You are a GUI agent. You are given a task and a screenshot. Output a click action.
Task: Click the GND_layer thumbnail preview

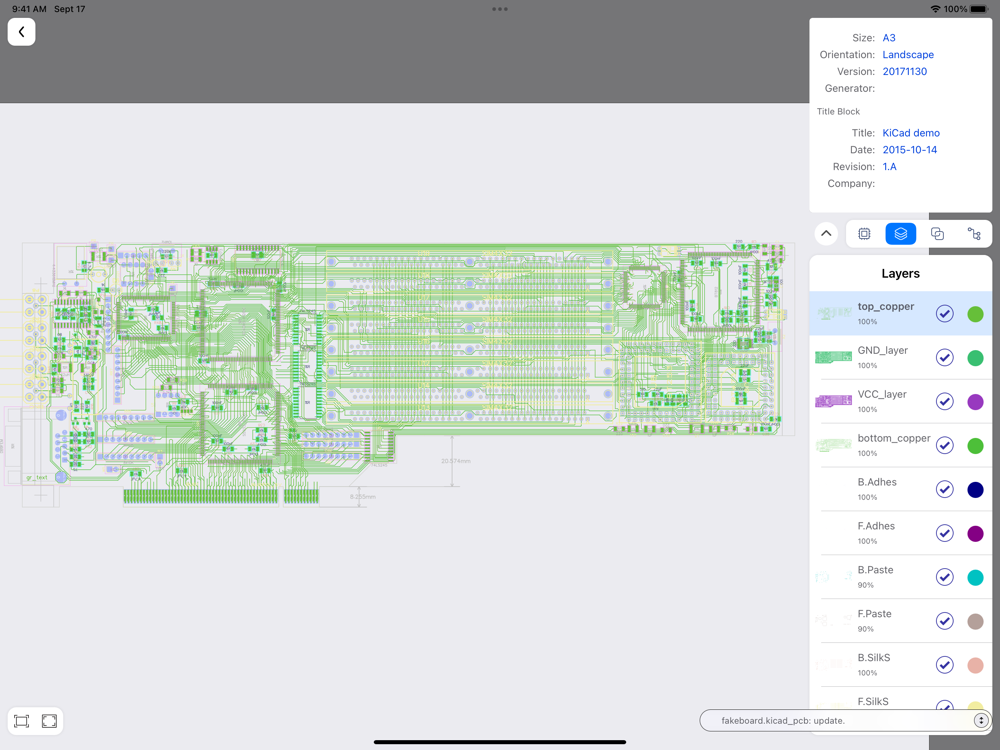click(833, 358)
